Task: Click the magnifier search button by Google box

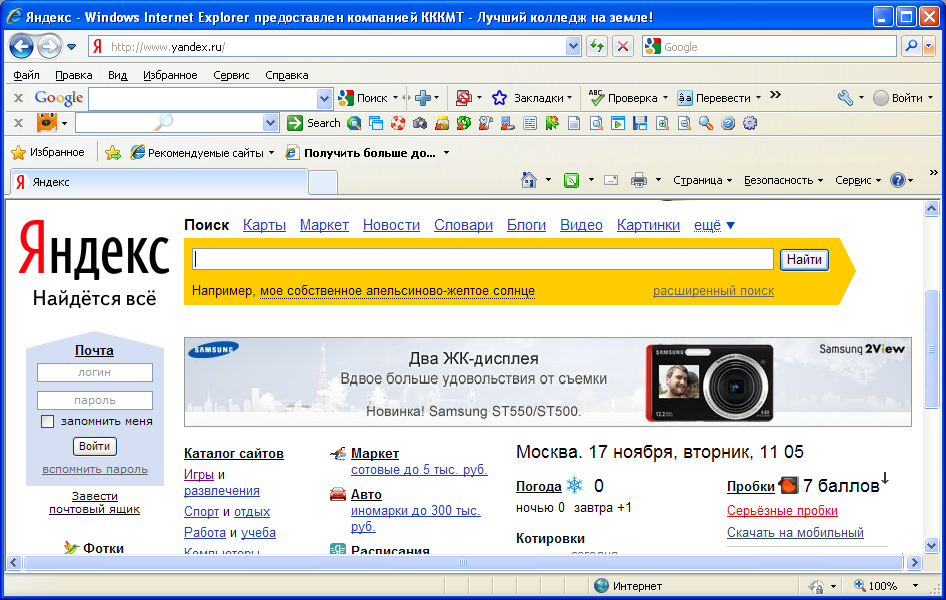Action: 912,46
